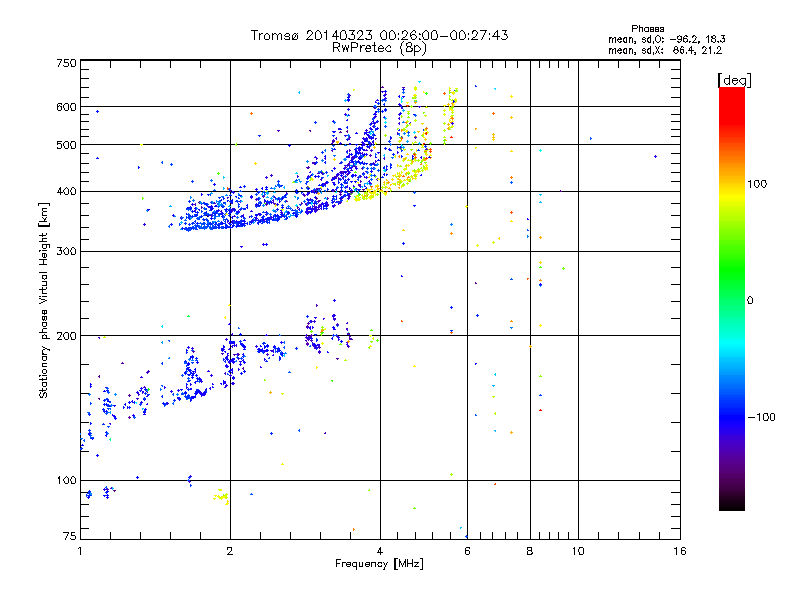
Task: Click the '[deg]' colorbar unit label
Action: (734, 80)
